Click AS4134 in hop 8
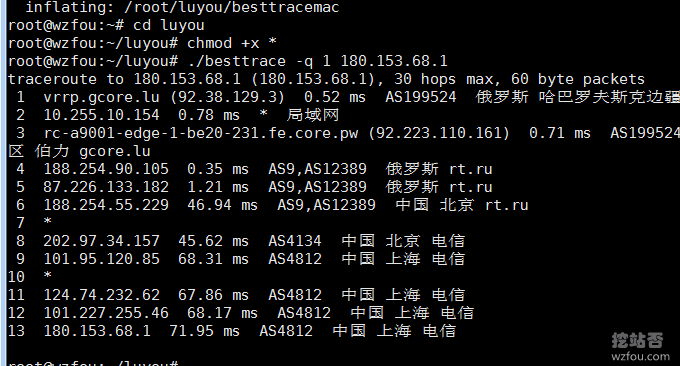 click(x=295, y=241)
